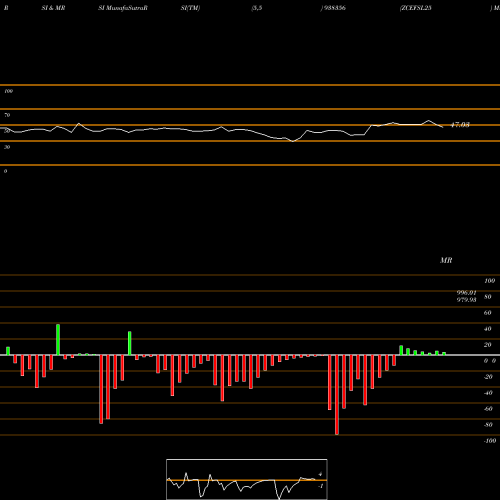Click the RSI axis label 30
Image resolution: width=500 pixels, height=500 pixels.
pos(7,147)
